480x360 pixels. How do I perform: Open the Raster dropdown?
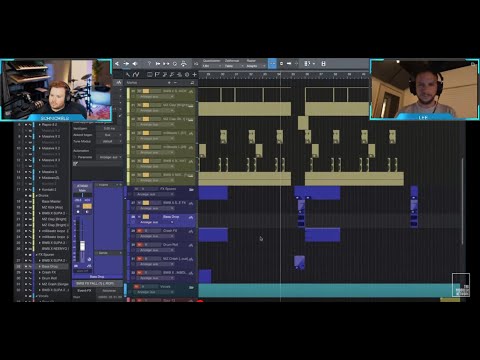point(256,66)
